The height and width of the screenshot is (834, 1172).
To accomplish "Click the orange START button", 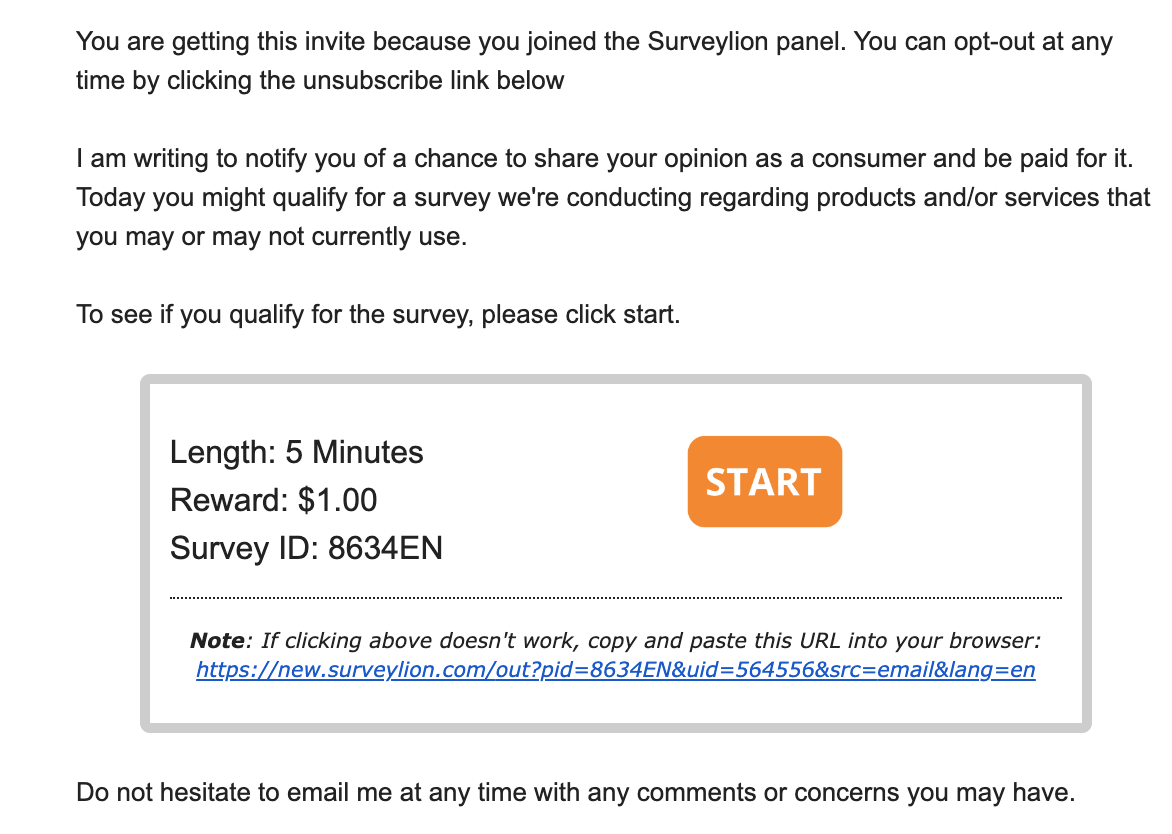I will tap(765, 481).
